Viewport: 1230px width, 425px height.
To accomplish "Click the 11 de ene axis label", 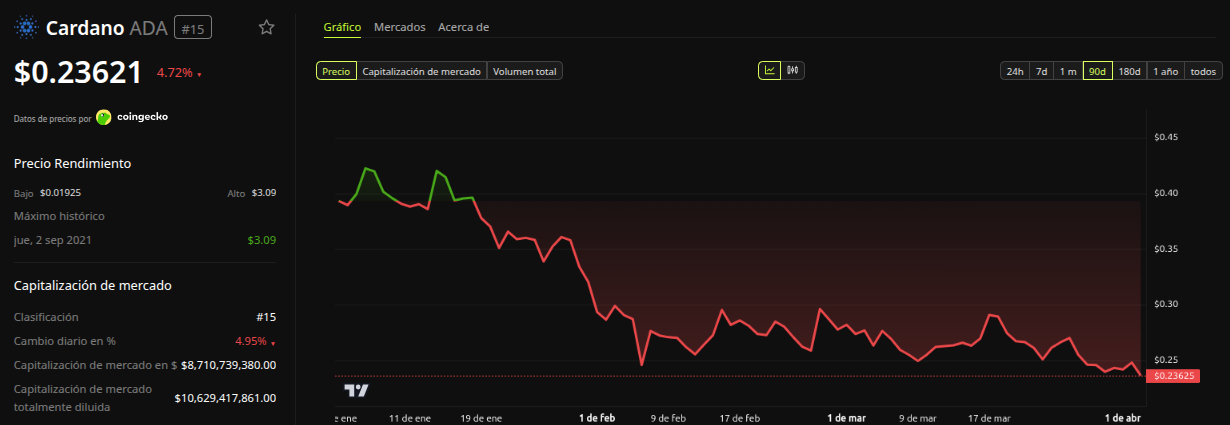I will [x=410, y=417].
